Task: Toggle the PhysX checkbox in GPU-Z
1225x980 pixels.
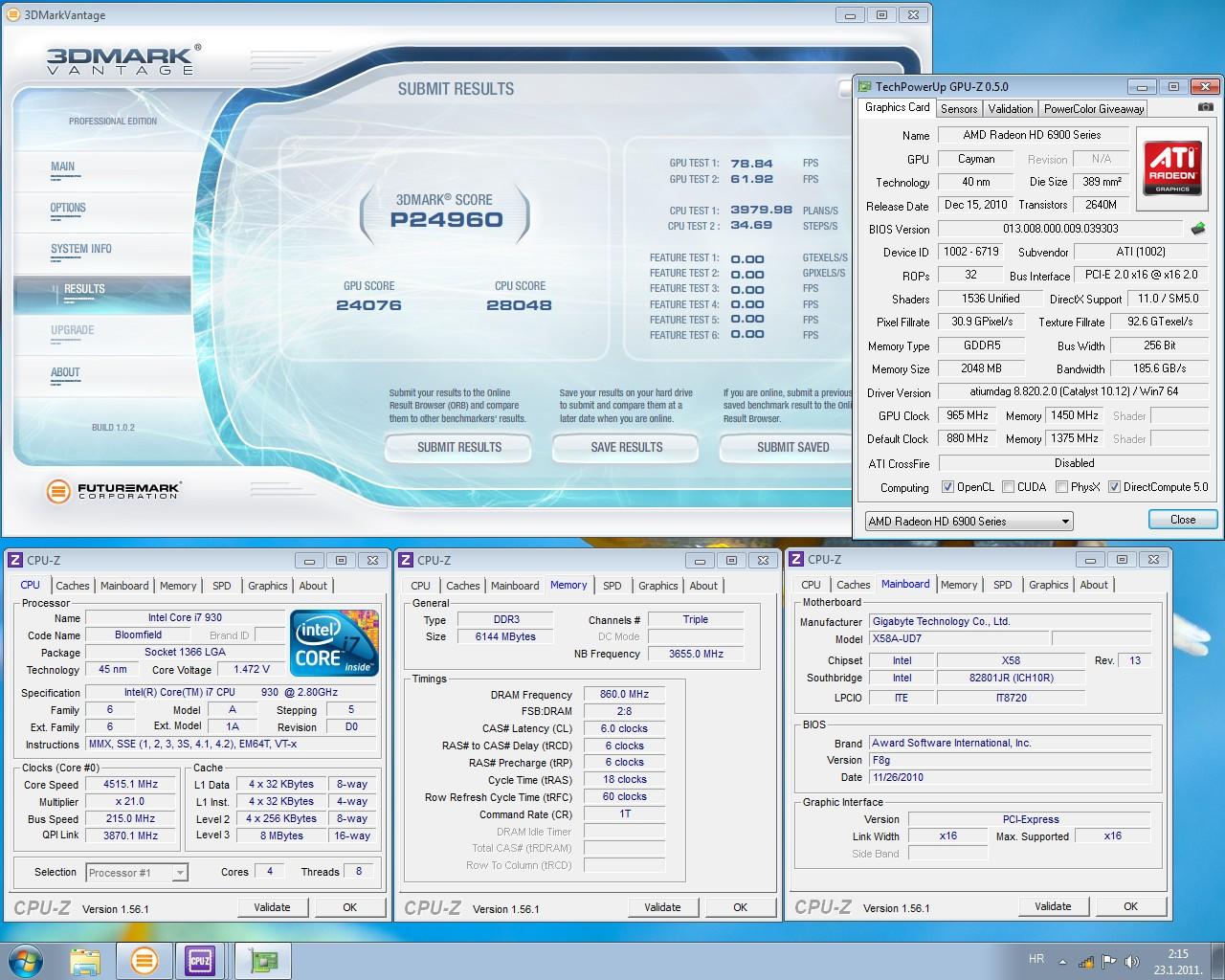Action: click(x=1061, y=487)
